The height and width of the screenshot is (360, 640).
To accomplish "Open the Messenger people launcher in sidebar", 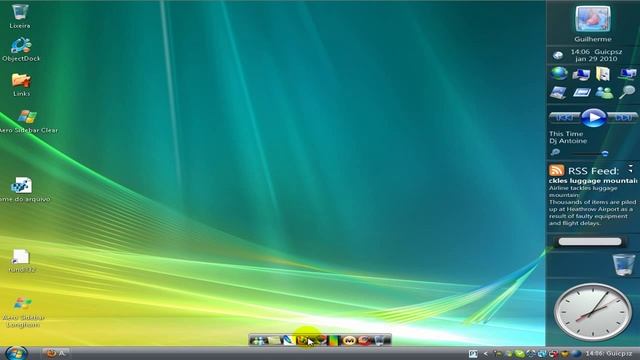I will tap(604, 93).
